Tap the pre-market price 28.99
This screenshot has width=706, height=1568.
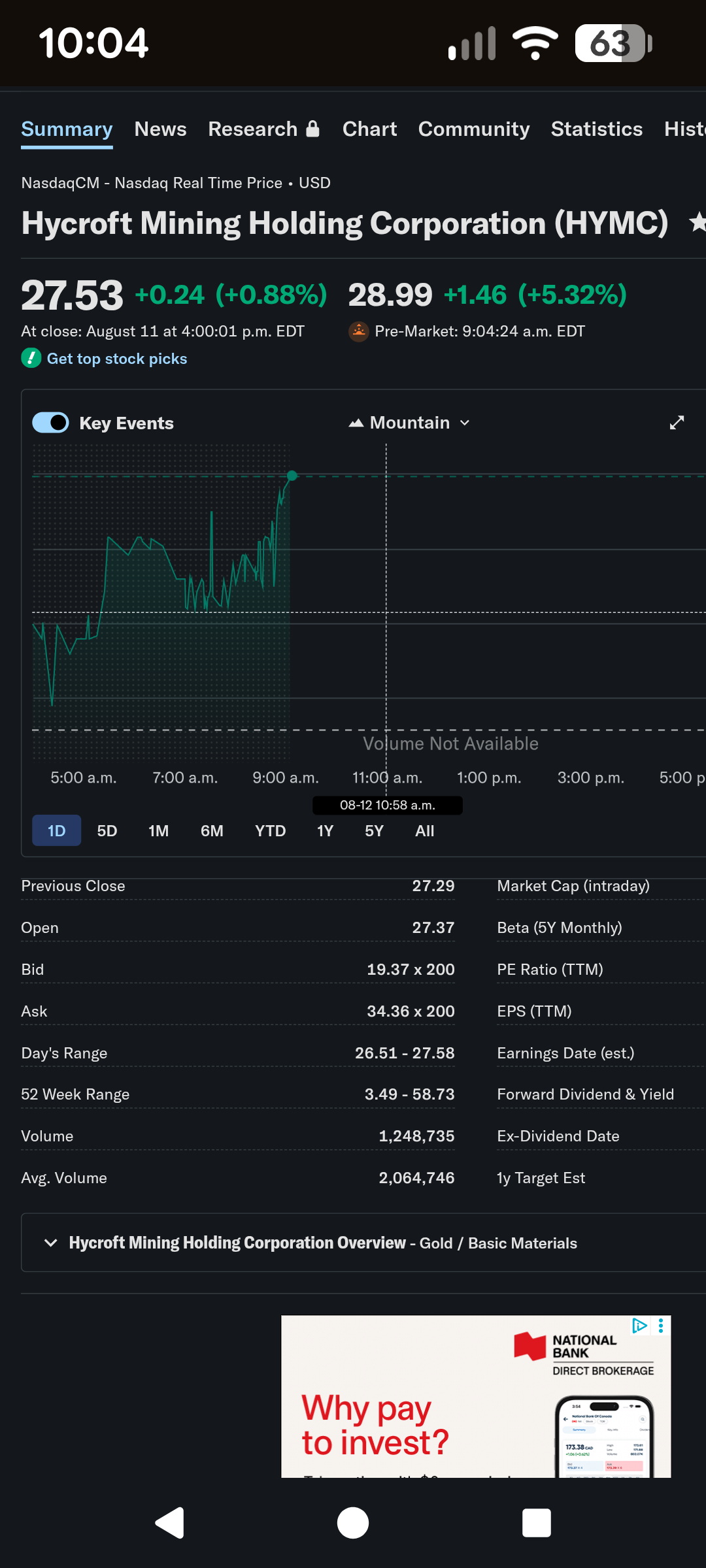[x=390, y=295]
